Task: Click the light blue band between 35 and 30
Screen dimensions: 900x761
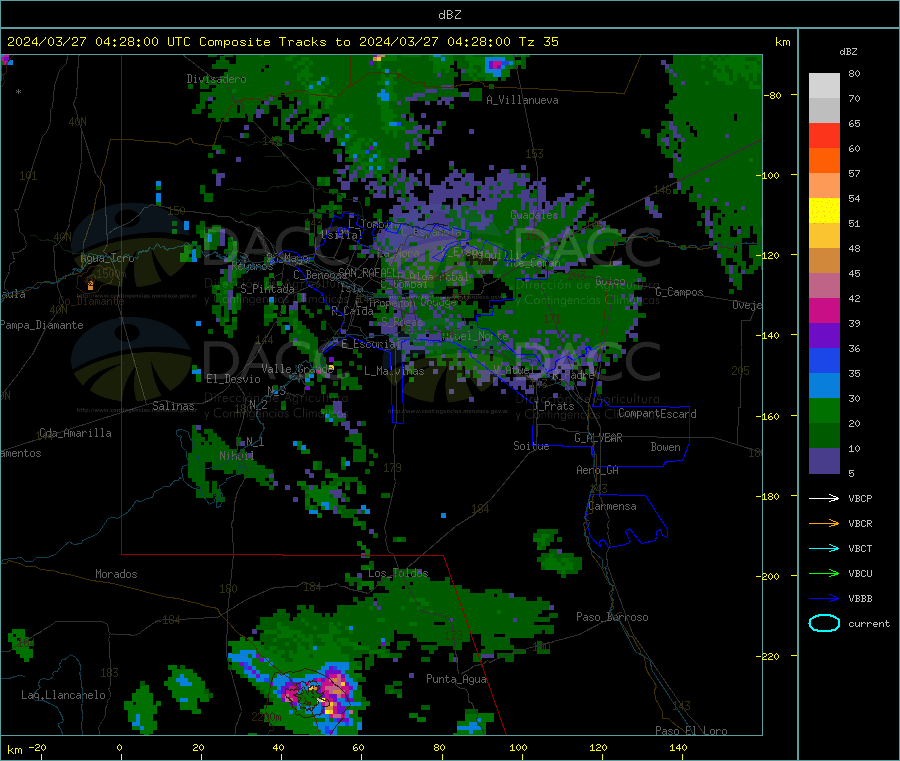Action: 824,386
